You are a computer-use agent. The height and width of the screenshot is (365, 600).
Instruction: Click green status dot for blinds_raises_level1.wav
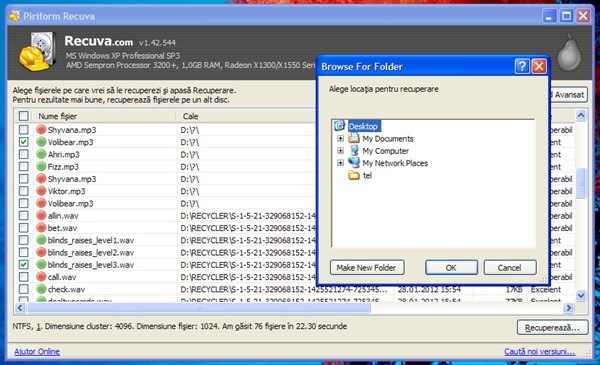pyautogui.click(x=41, y=240)
